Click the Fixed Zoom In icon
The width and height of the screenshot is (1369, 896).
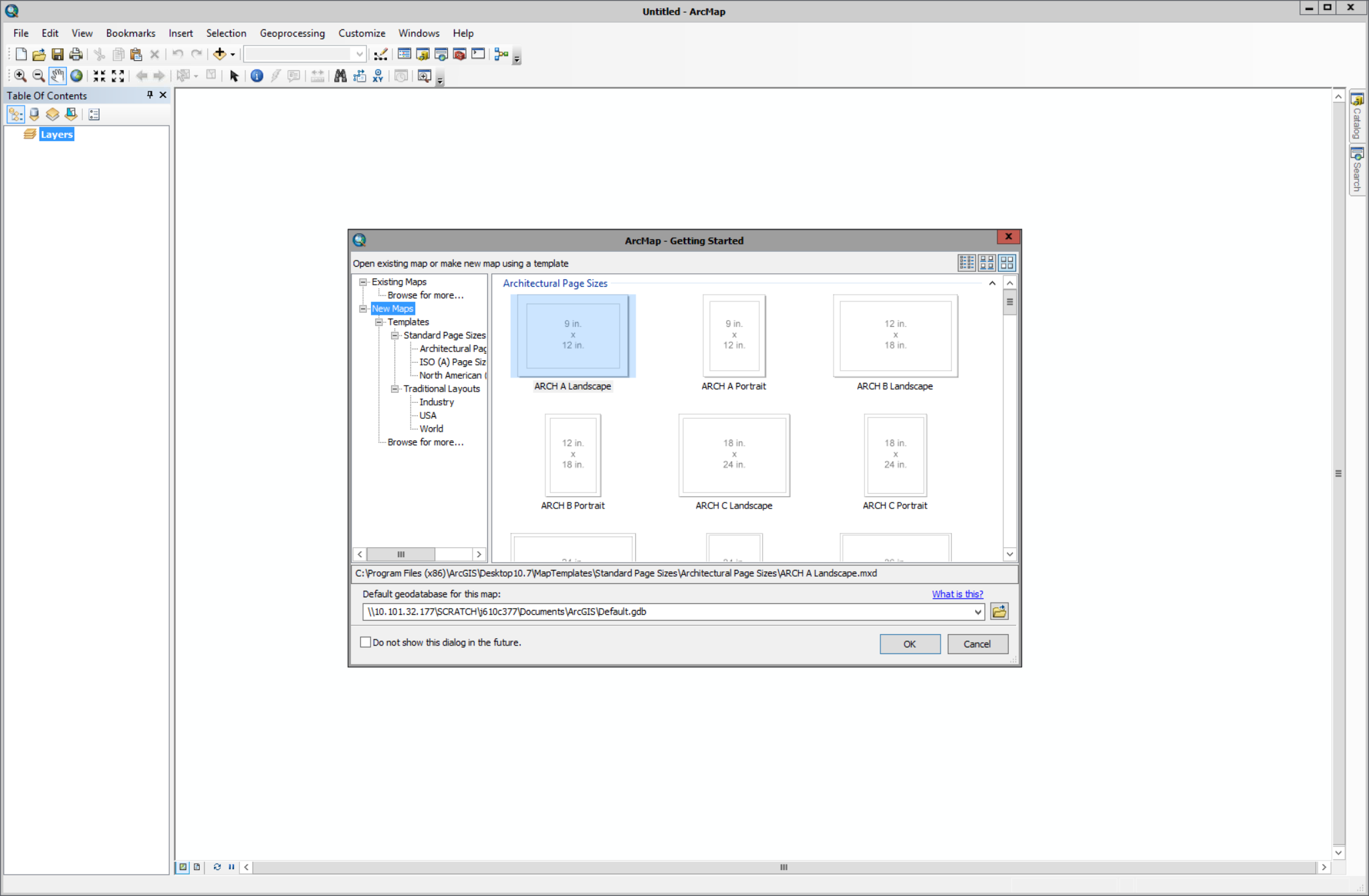click(x=99, y=76)
